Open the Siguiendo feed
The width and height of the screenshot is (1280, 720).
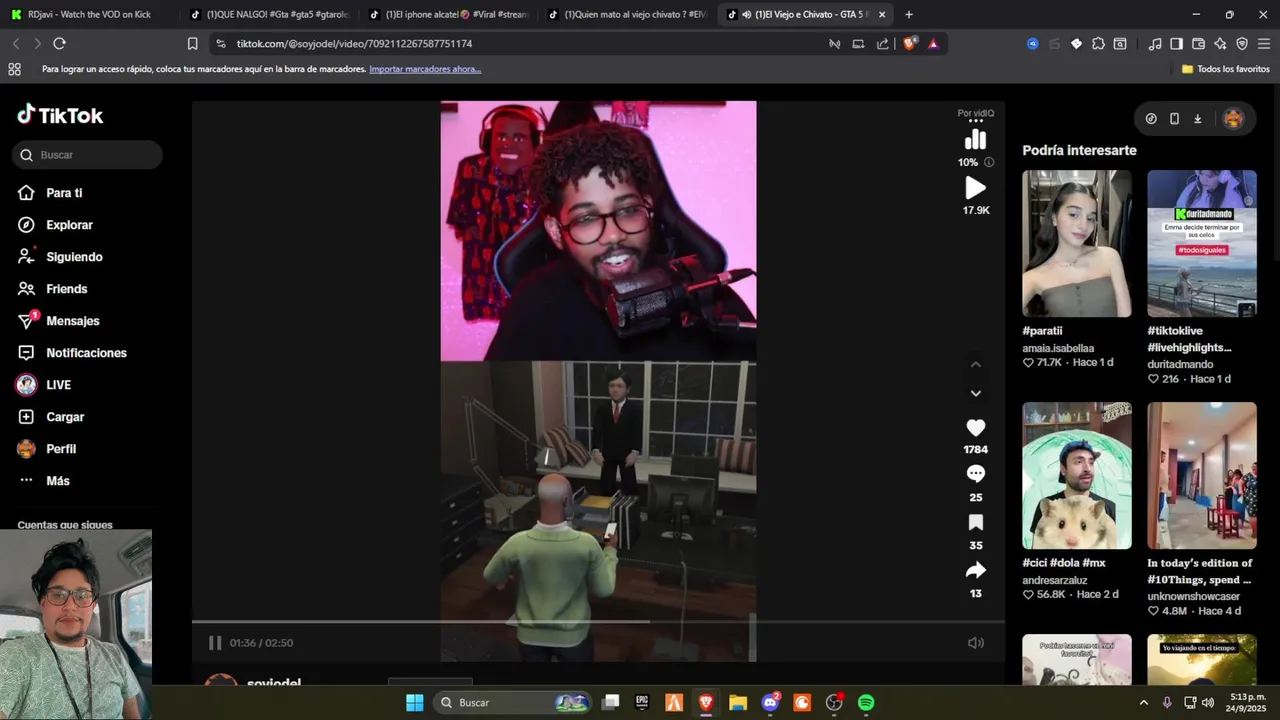pos(74,257)
